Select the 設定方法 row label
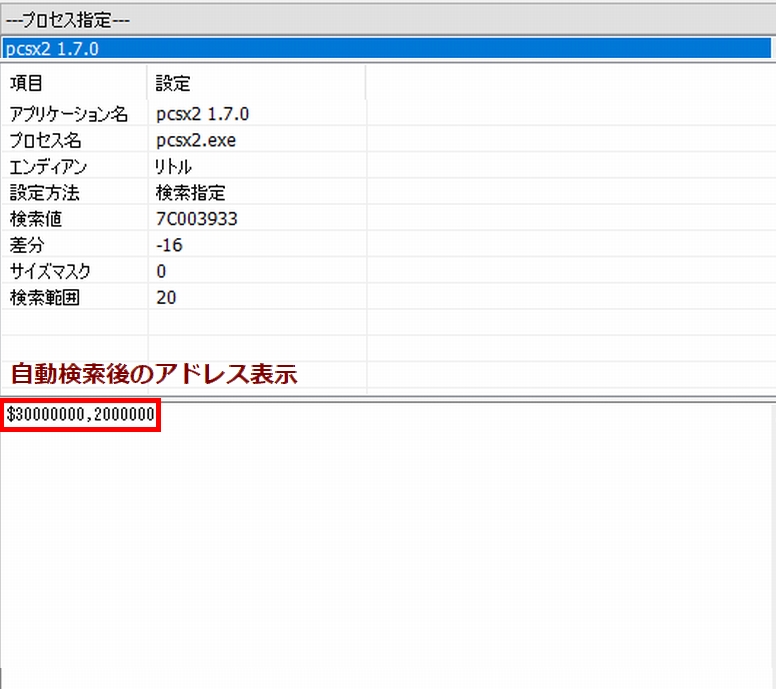Viewport: 776px width, 689px height. click(x=44, y=193)
